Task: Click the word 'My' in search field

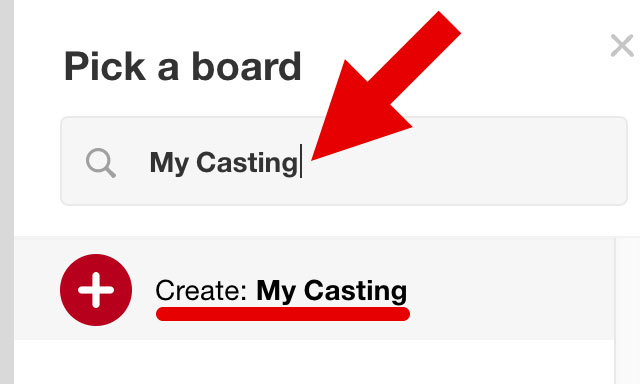Action: [169, 163]
